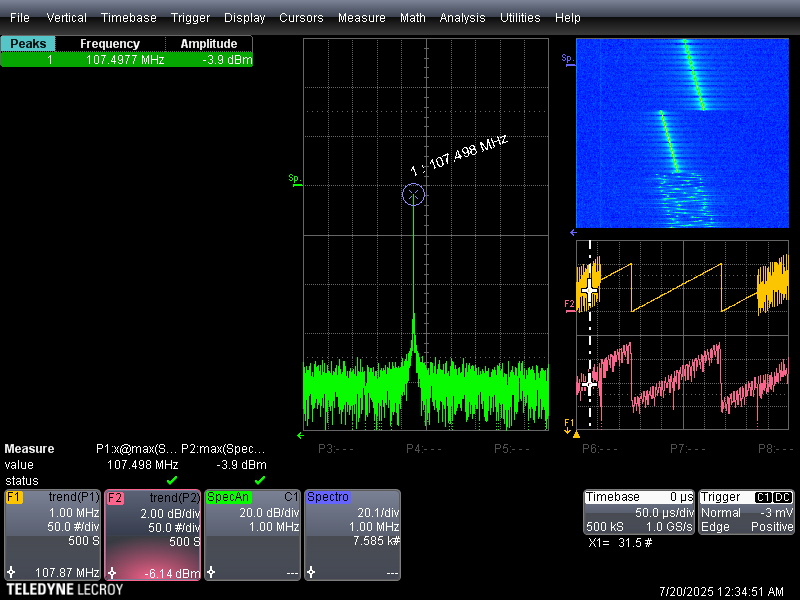Click the orange trigger position triangle
The height and width of the screenshot is (600, 800).
point(577,435)
